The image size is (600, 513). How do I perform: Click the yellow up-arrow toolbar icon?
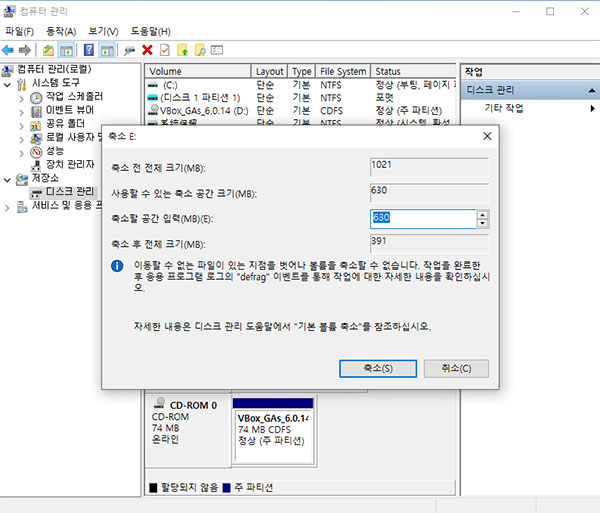pyautogui.click(x=183, y=50)
